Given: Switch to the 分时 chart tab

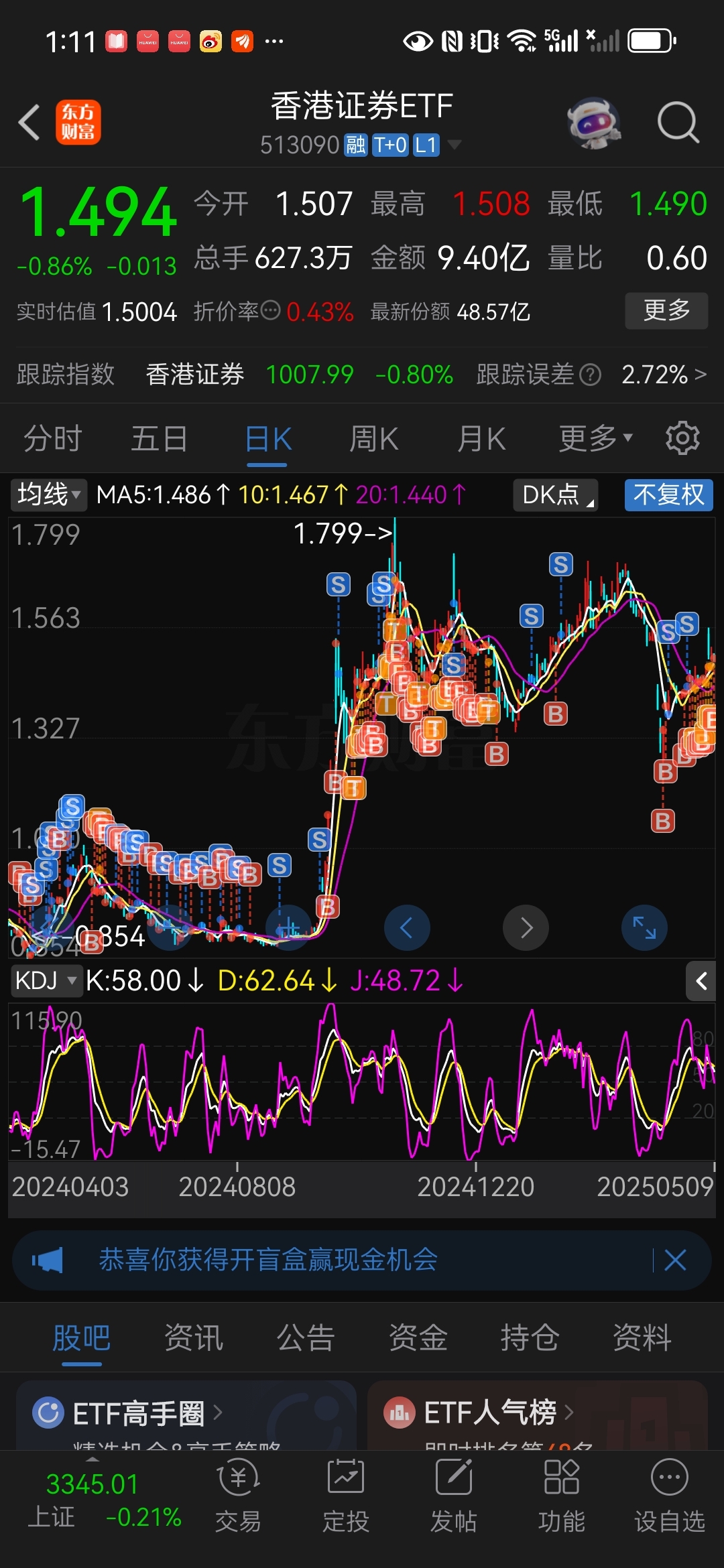Looking at the screenshot, I should point(53,439).
